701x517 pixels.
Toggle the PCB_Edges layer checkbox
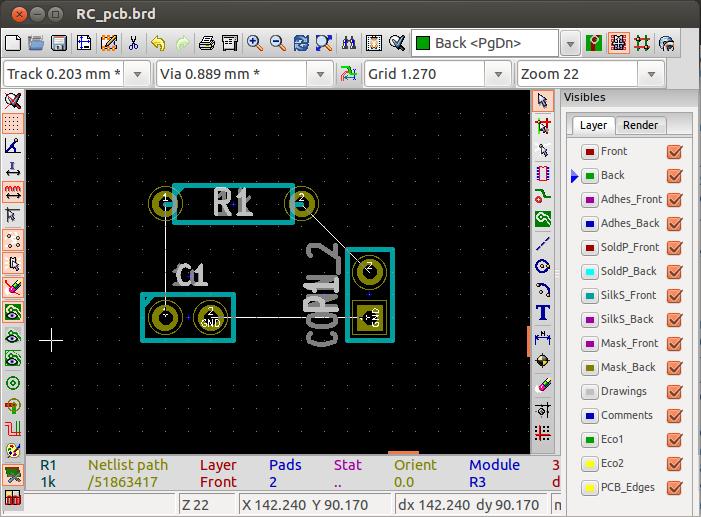pyautogui.click(x=674, y=488)
